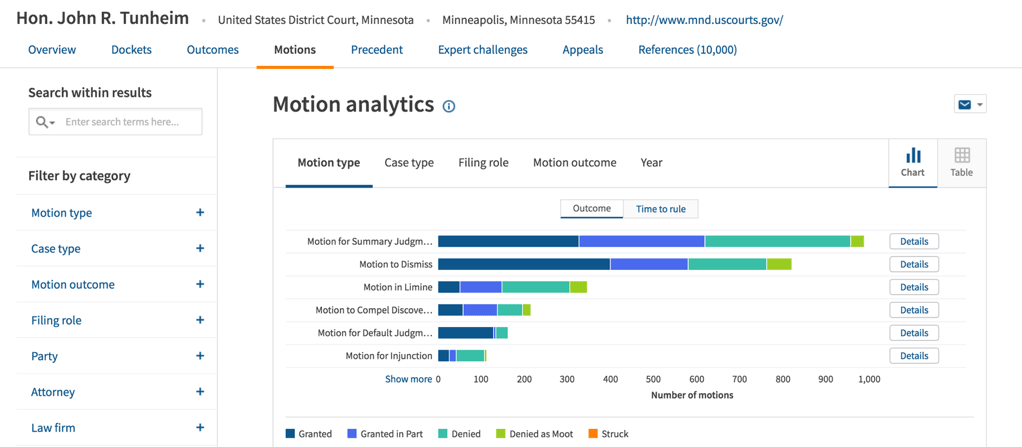Click plus icon next to Attorney filter
This screenshot has height=447, width=1022.
pos(200,392)
